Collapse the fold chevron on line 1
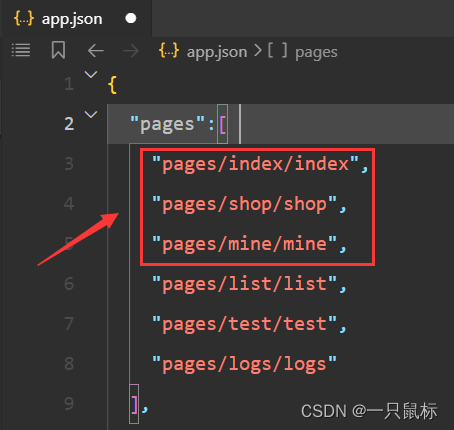Image resolution: width=454 pixels, height=430 pixels. [91, 74]
